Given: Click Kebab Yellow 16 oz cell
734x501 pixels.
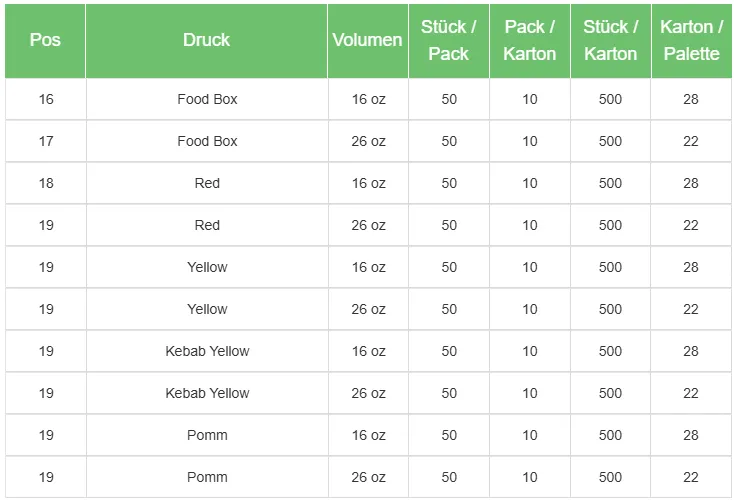Looking at the screenshot, I should point(207,351).
